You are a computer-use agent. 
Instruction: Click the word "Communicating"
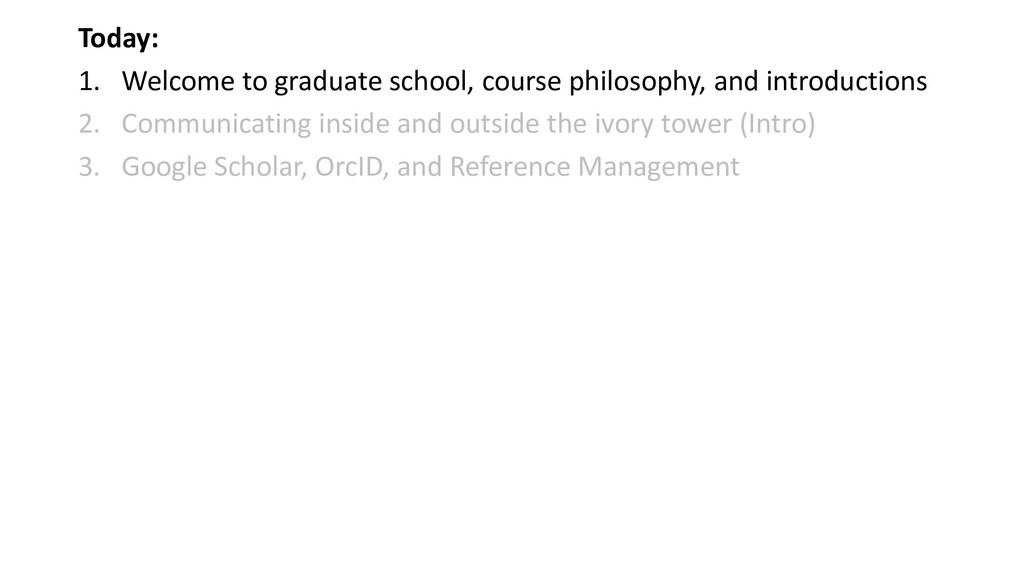click(x=216, y=125)
